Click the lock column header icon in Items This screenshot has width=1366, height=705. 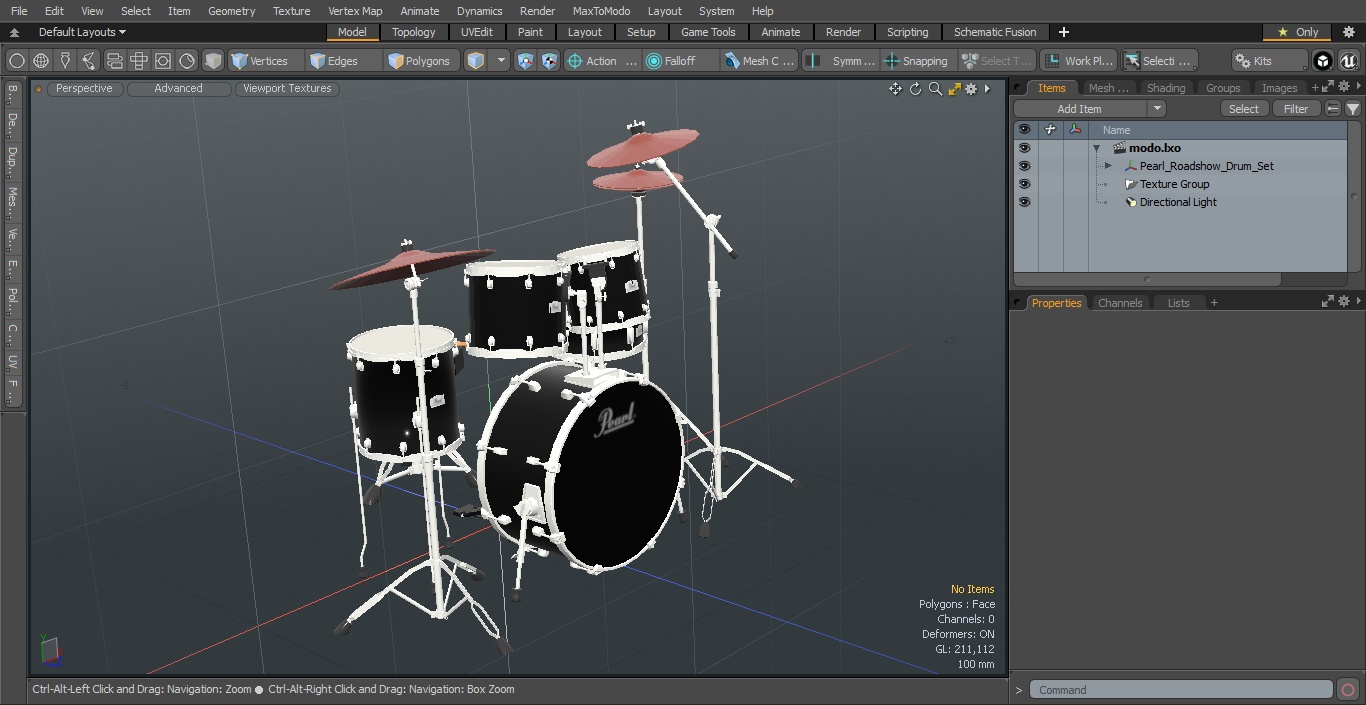(1050, 130)
